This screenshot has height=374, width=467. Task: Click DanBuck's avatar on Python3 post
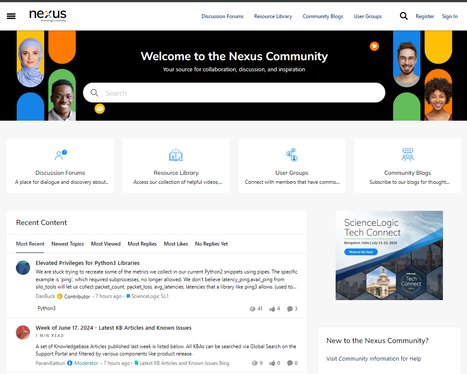[x=23, y=268]
